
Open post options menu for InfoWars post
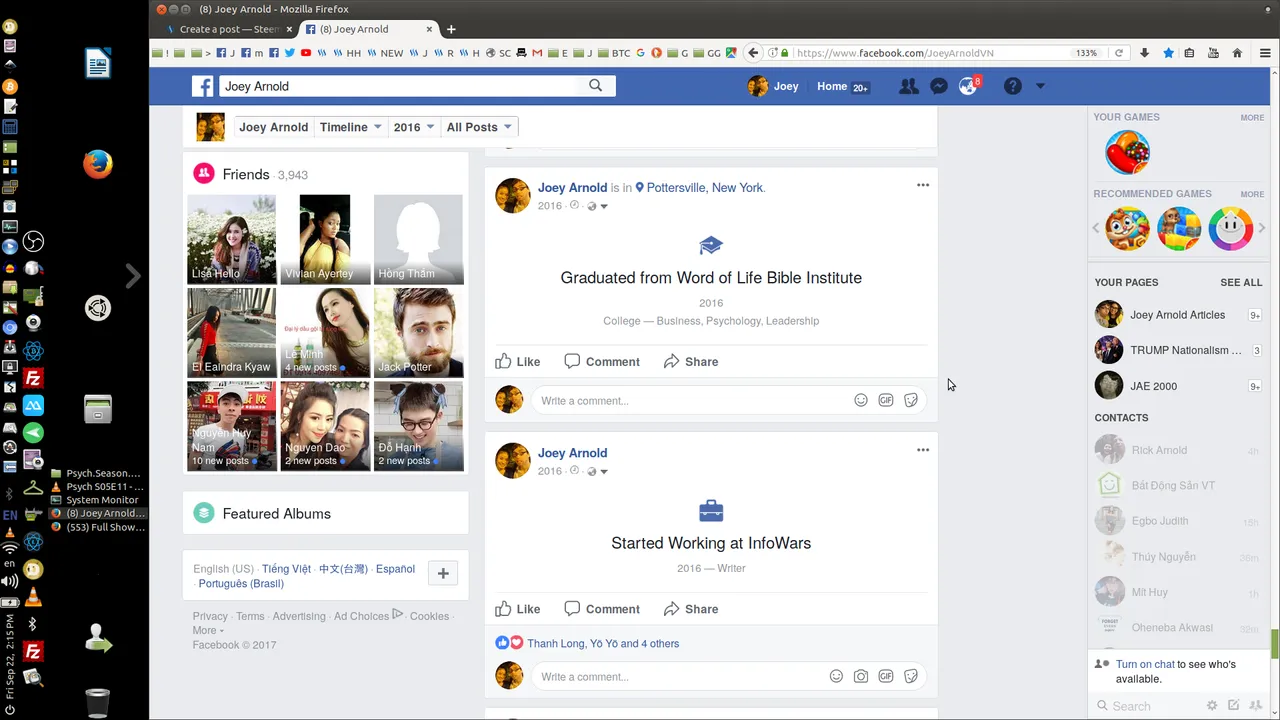point(923,450)
